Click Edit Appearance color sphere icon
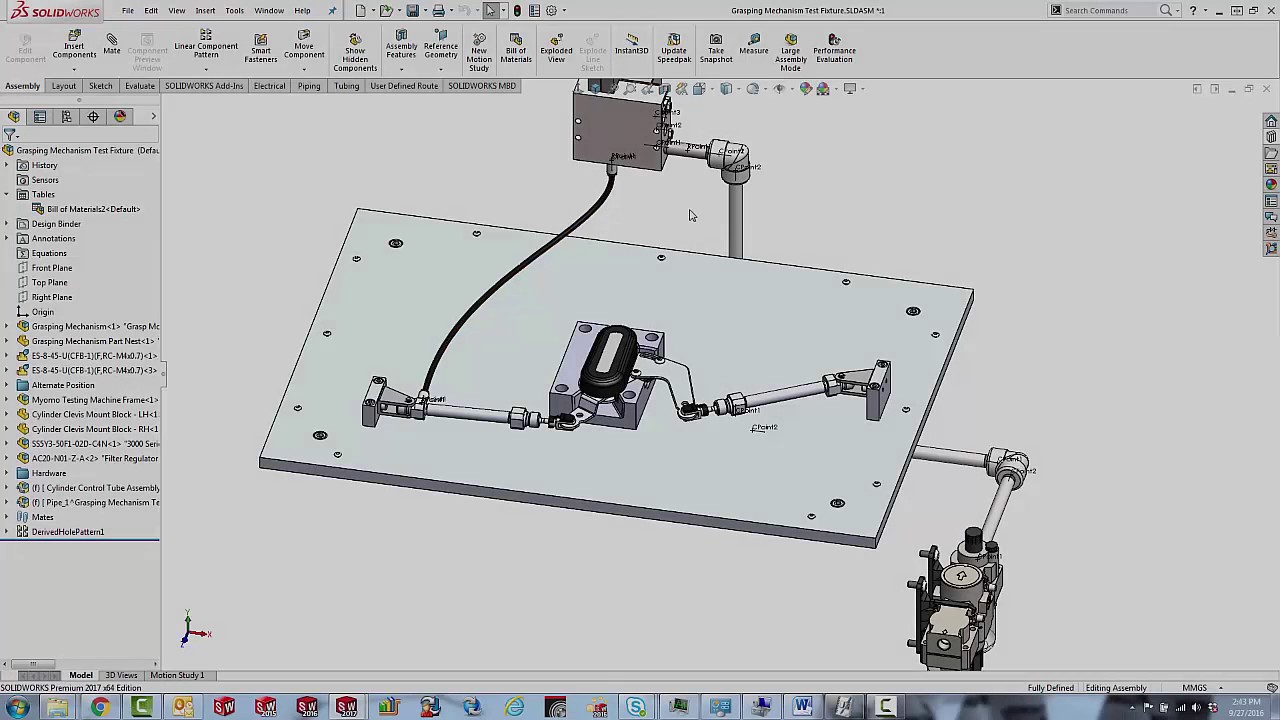Screen dimensions: 1280x720 coord(806,88)
